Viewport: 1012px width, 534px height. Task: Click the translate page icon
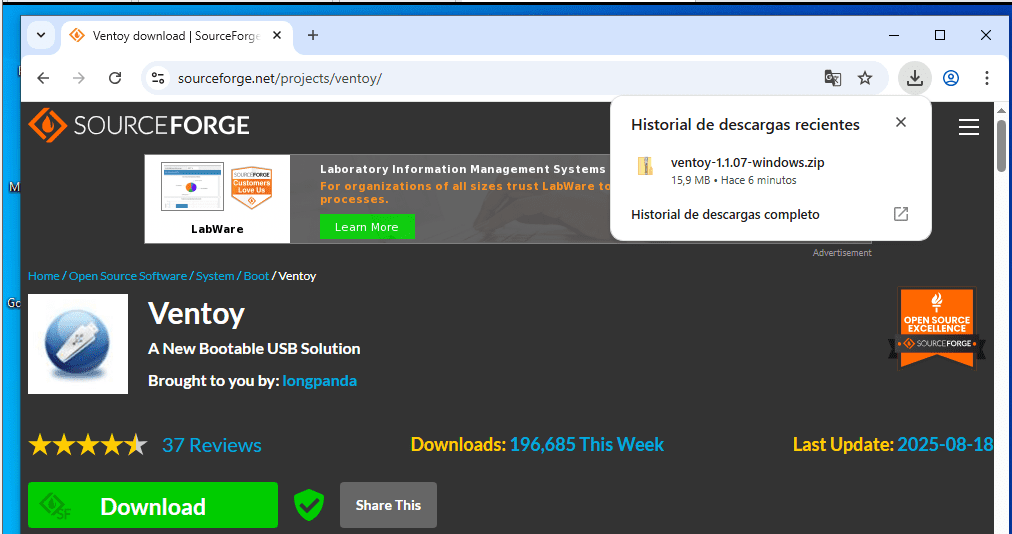pos(832,78)
